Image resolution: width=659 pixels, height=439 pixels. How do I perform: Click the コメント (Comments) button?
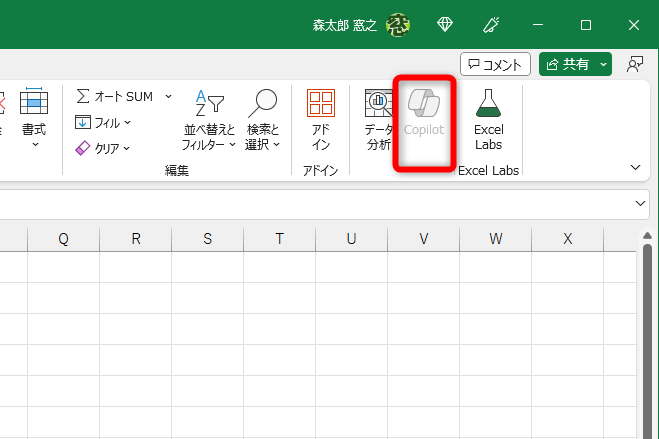[495, 64]
